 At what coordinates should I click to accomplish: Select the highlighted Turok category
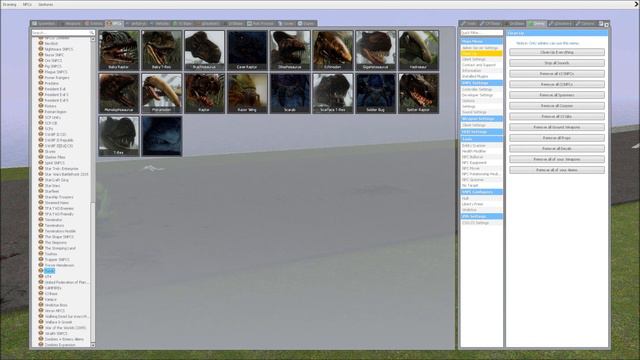(x=49, y=271)
